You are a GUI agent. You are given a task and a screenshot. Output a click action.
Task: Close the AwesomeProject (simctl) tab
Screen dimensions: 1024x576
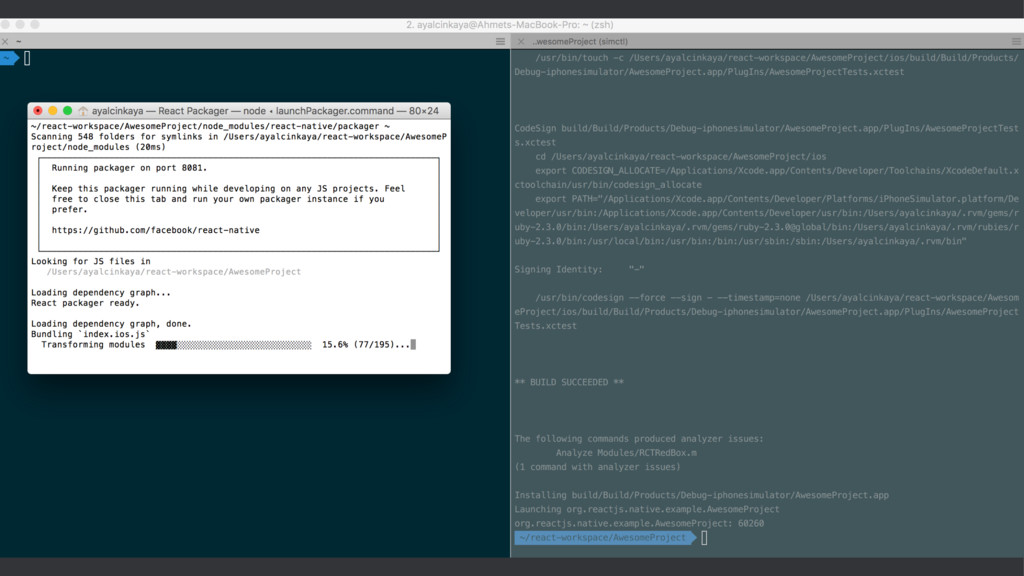click(x=520, y=41)
